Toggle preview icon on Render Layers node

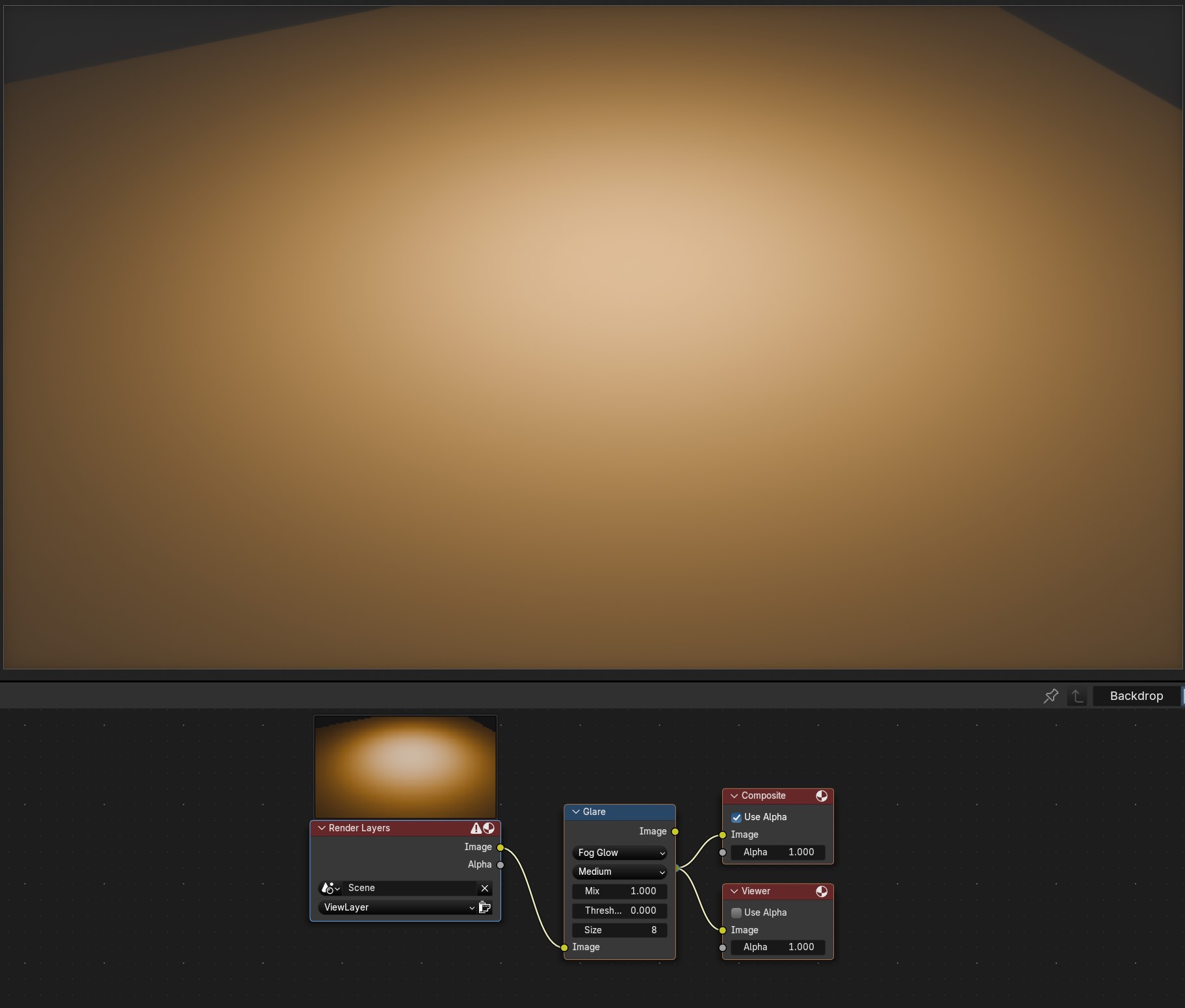(489, 828)
